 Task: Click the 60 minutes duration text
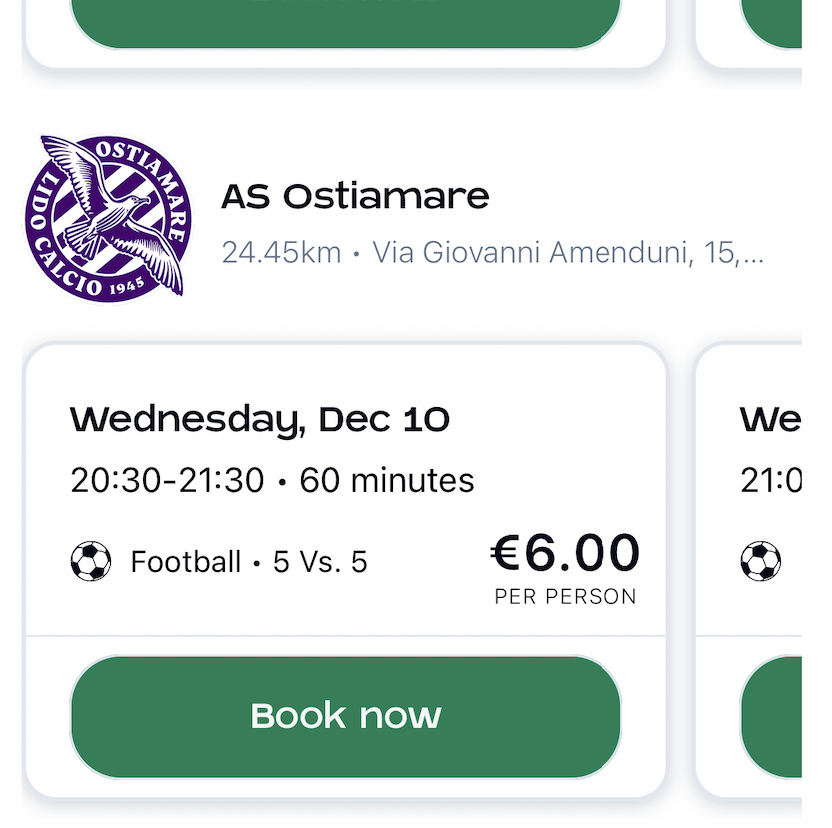tap(387, 481)
